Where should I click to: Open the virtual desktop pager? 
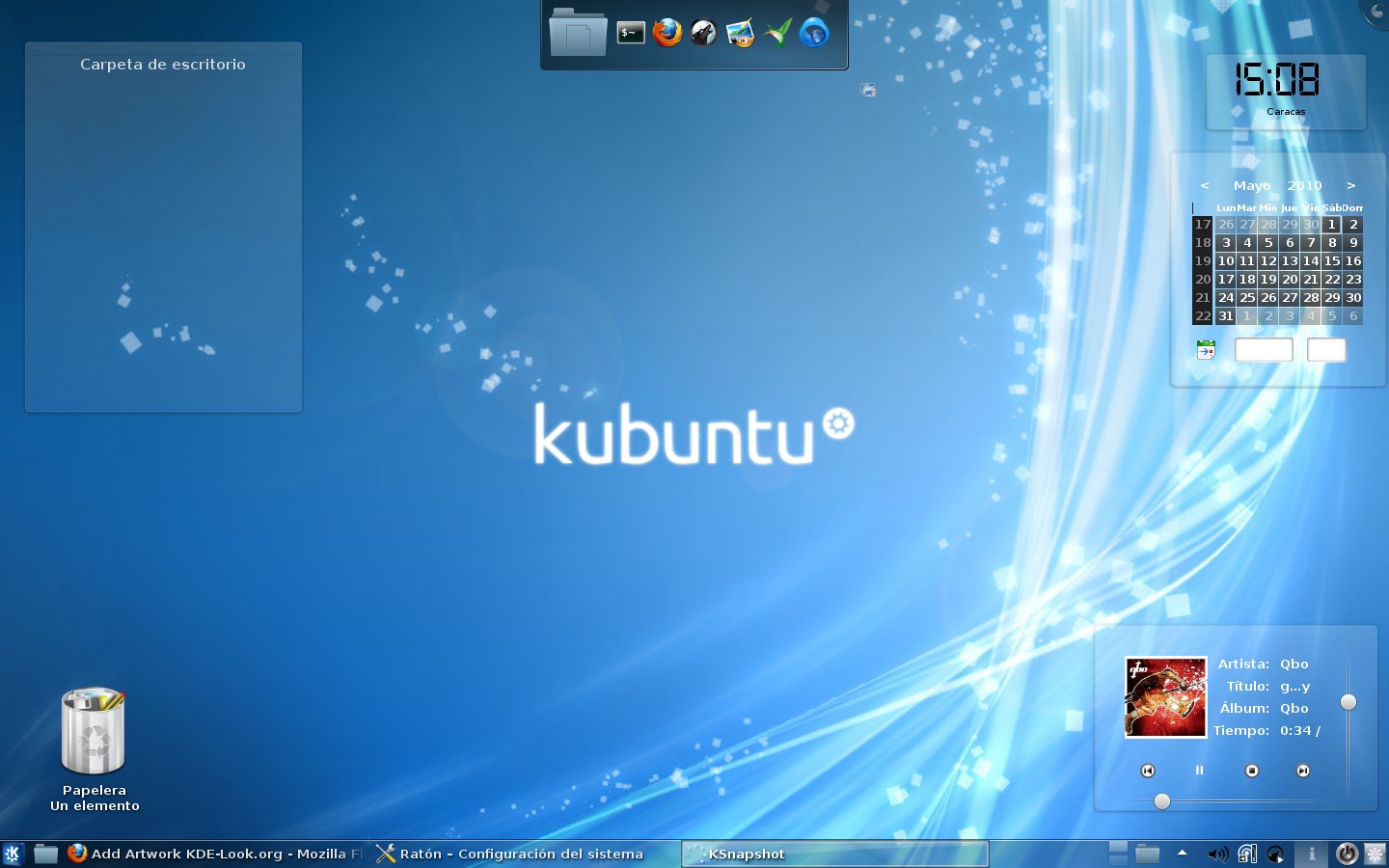pyautogui.click(x=1118, y=854)
